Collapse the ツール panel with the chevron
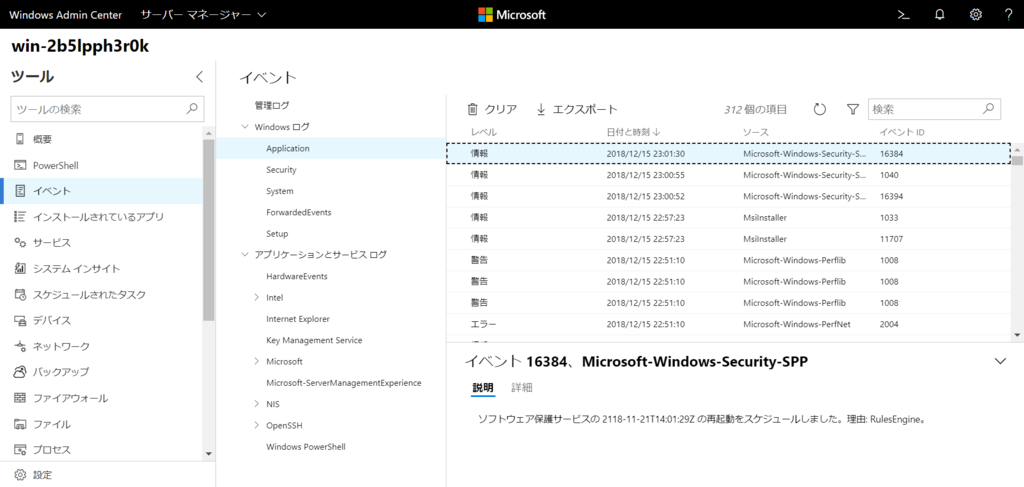 [200, 76]
